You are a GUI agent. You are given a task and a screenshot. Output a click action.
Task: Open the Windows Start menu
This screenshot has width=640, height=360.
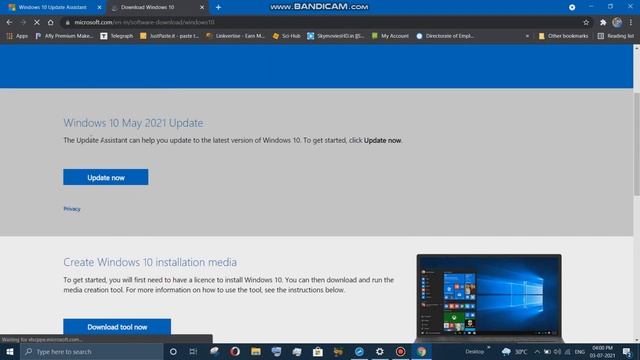[x=10, y=351]
